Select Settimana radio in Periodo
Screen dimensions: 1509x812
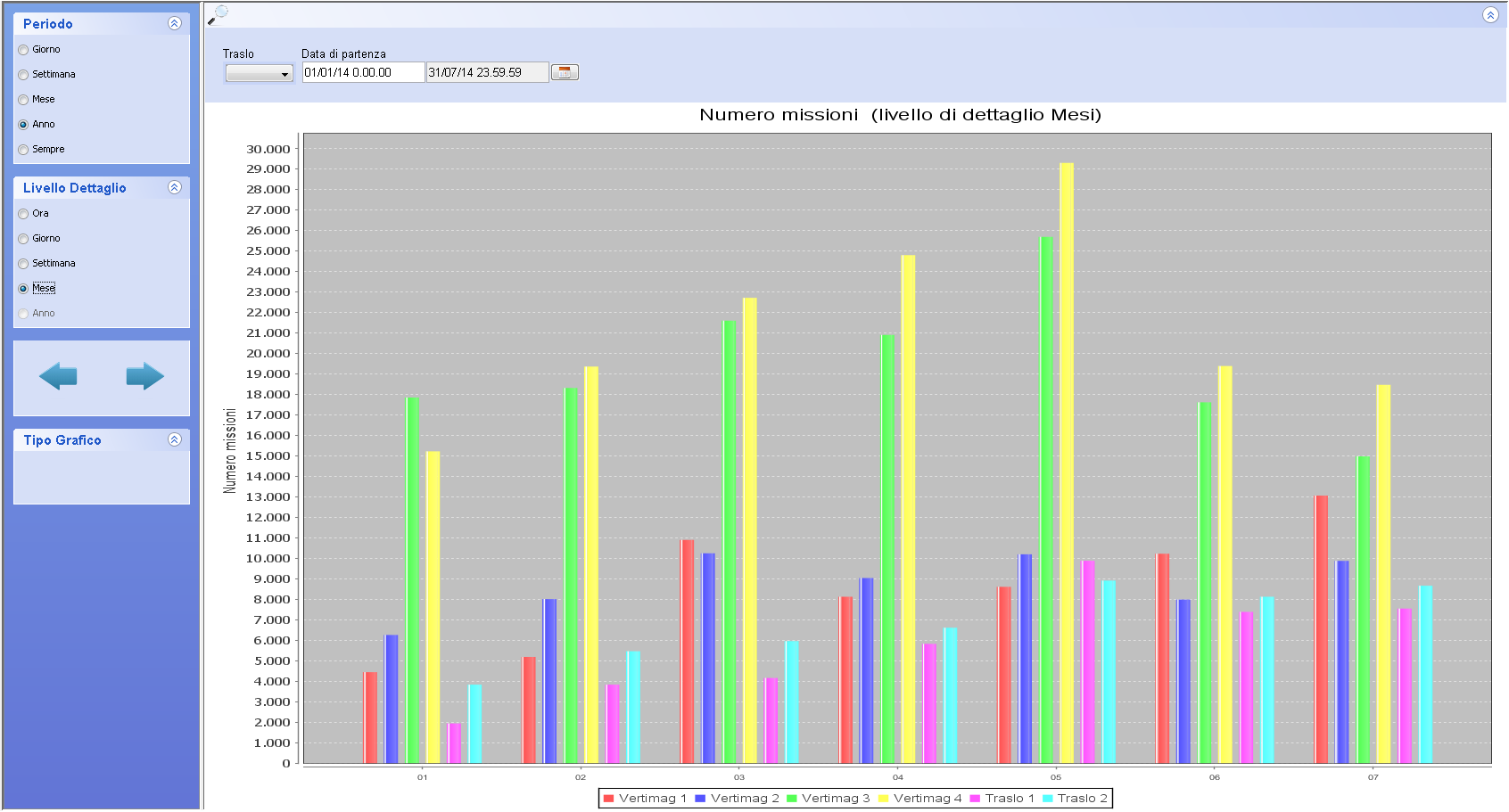(x=23, y=75)
